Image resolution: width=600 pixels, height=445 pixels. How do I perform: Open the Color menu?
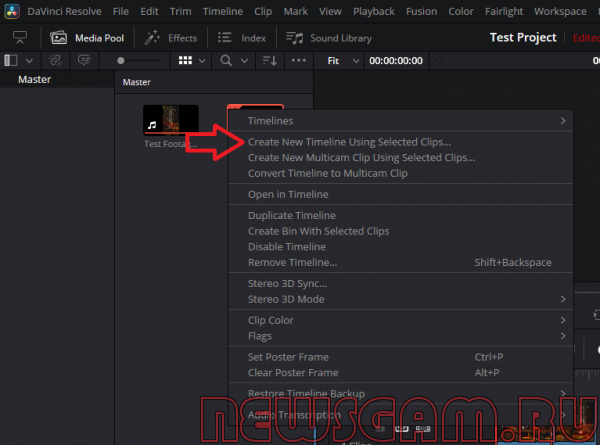coord(461,11)
